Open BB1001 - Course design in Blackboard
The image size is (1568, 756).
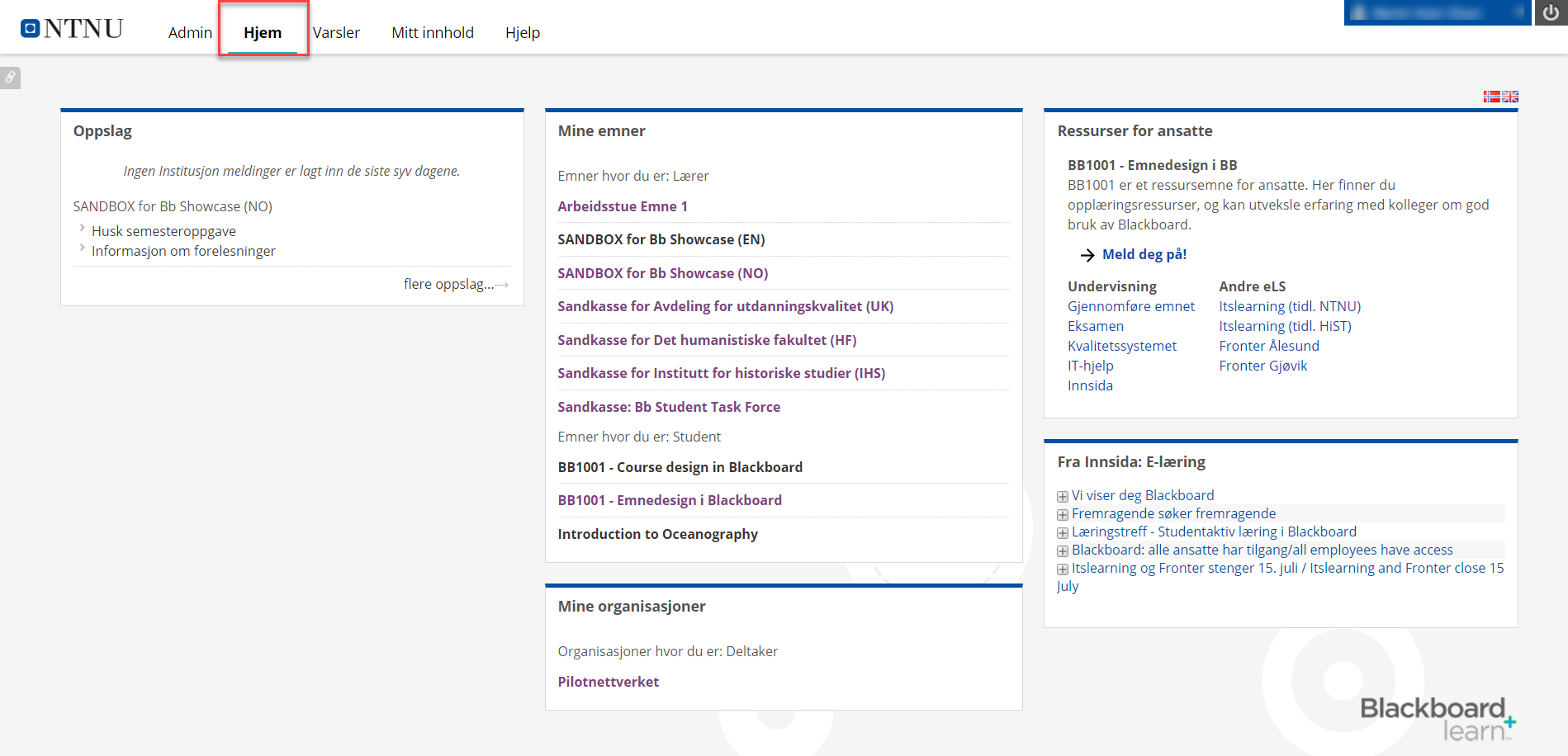click(x=680, y=467)
